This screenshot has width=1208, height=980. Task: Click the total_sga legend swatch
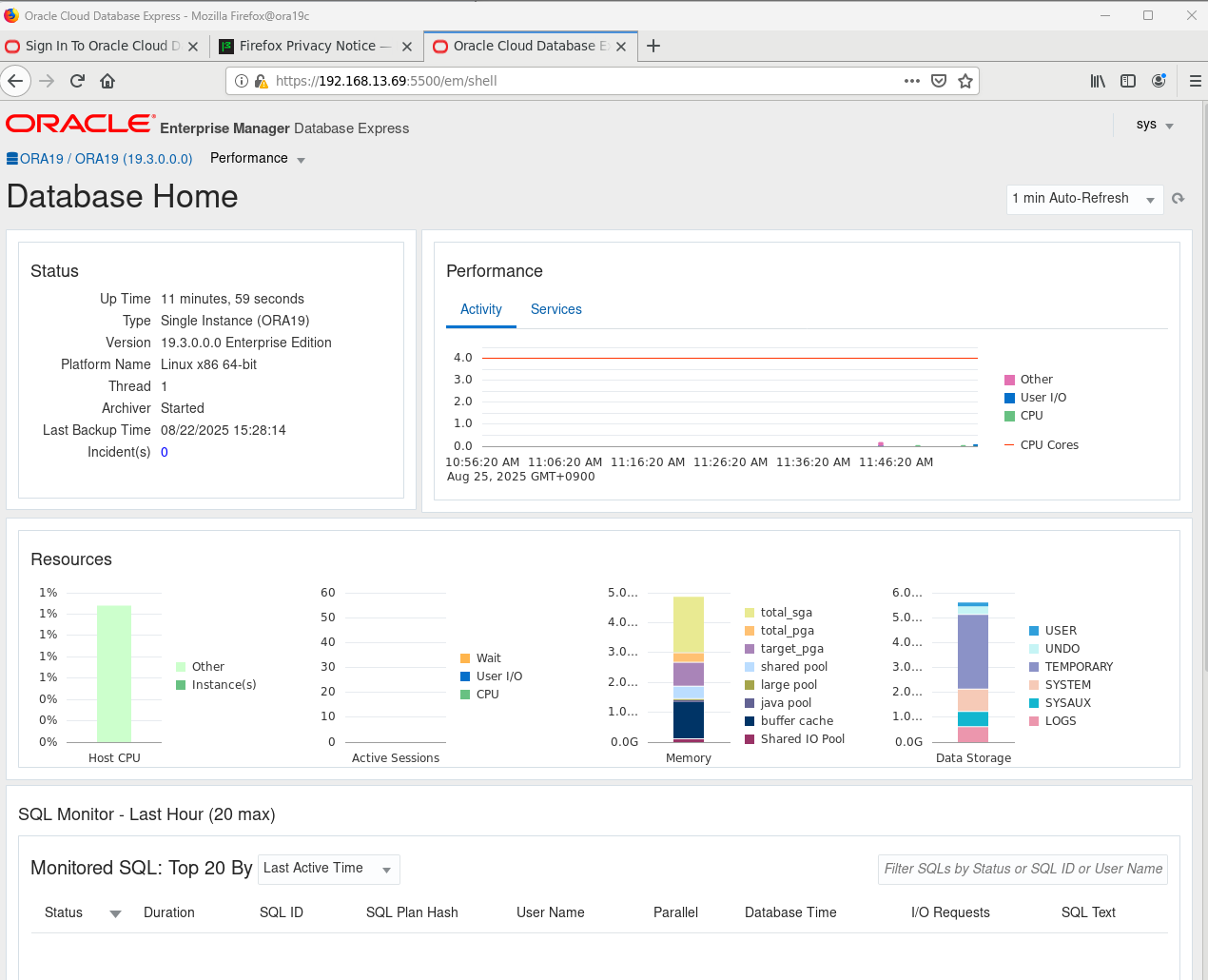(750, 613)
